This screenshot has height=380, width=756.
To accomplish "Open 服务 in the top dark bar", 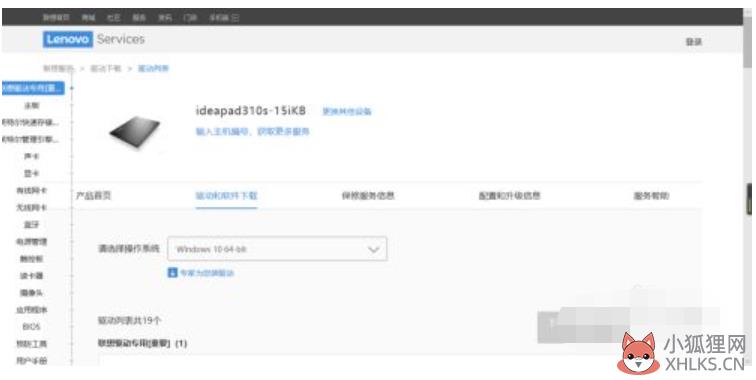I will pos(139,18).
